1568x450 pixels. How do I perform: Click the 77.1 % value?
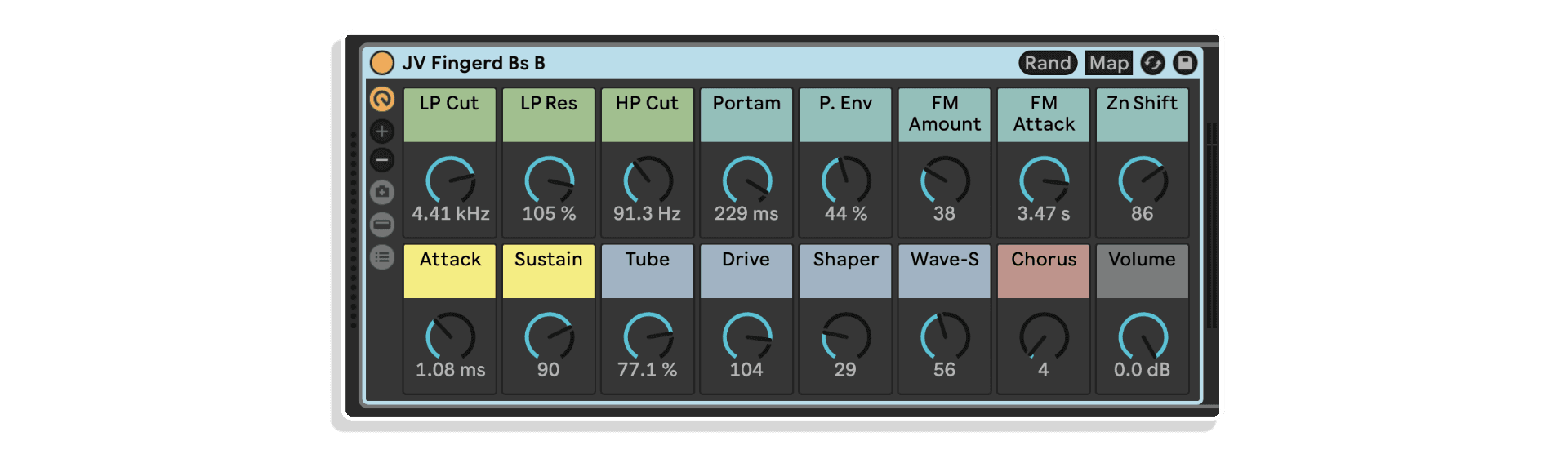(x=648, y=370)
